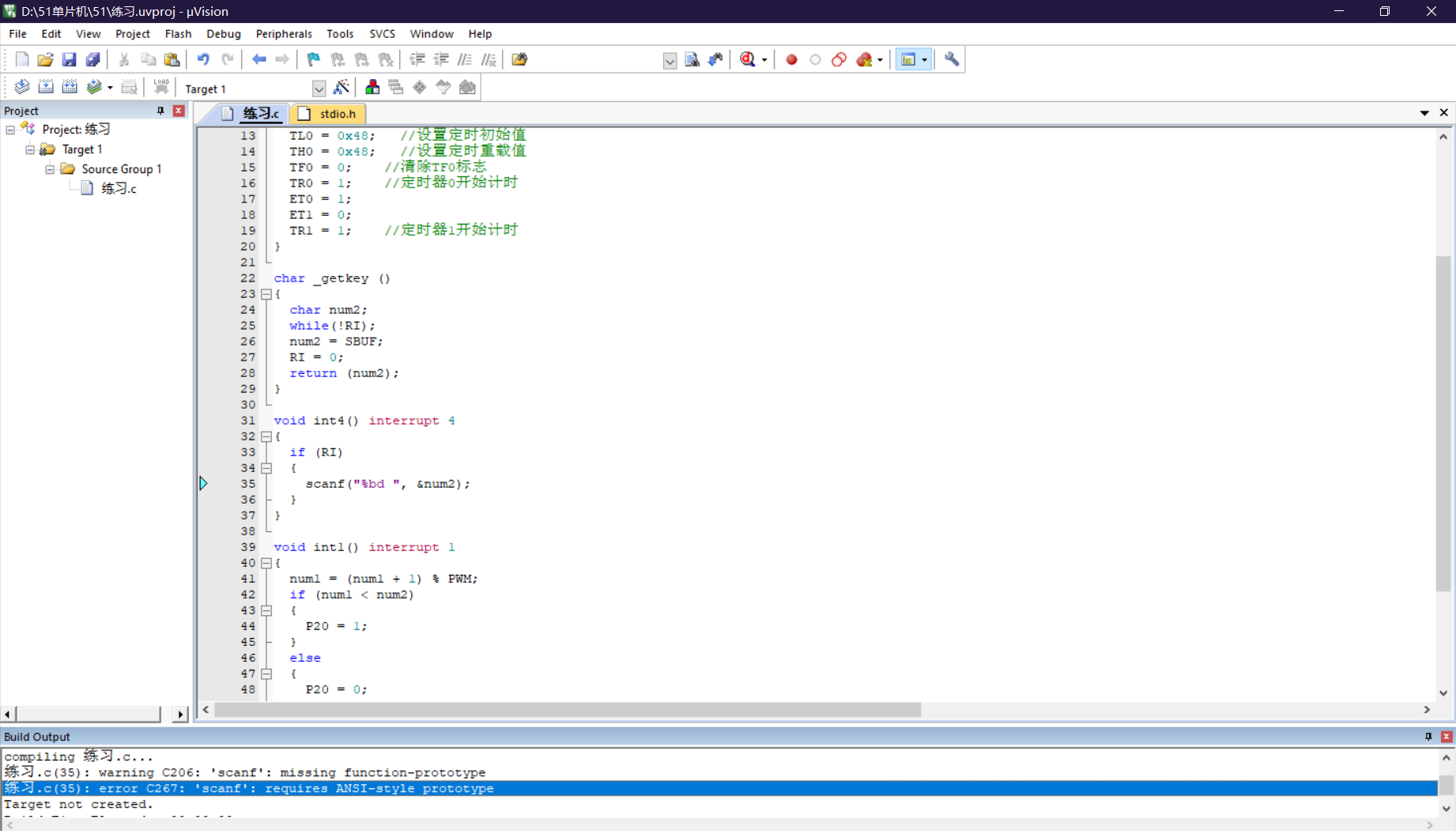Close the active editor tab with X
The image size is (1456, 831).
pyautogui.click(x=1444, y=113)
